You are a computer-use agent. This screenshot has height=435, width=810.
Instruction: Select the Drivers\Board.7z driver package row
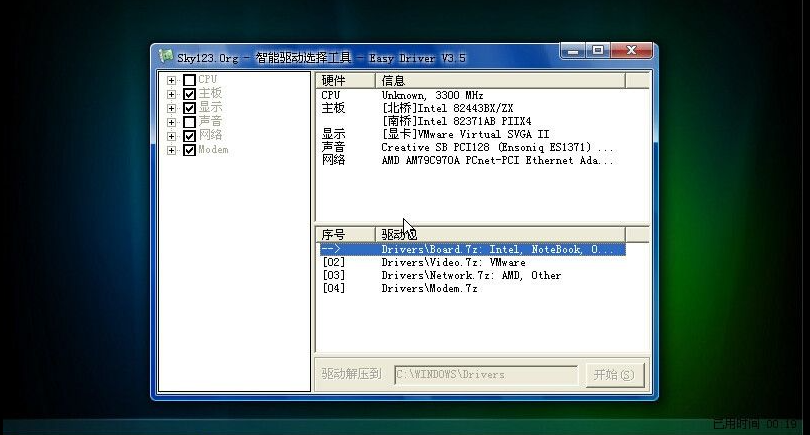[x=473, y=250]
